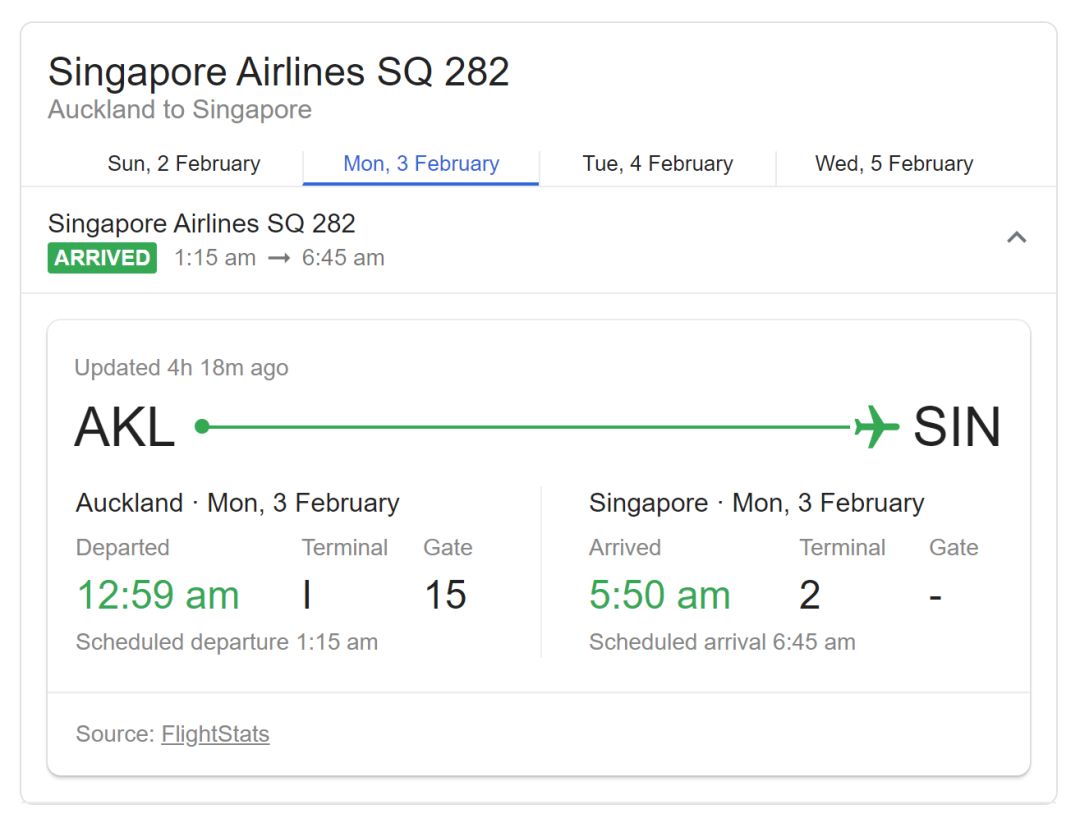Click the Scheduled departure 1:15 am text
The image size is (1080, 814).
(227, 642)
